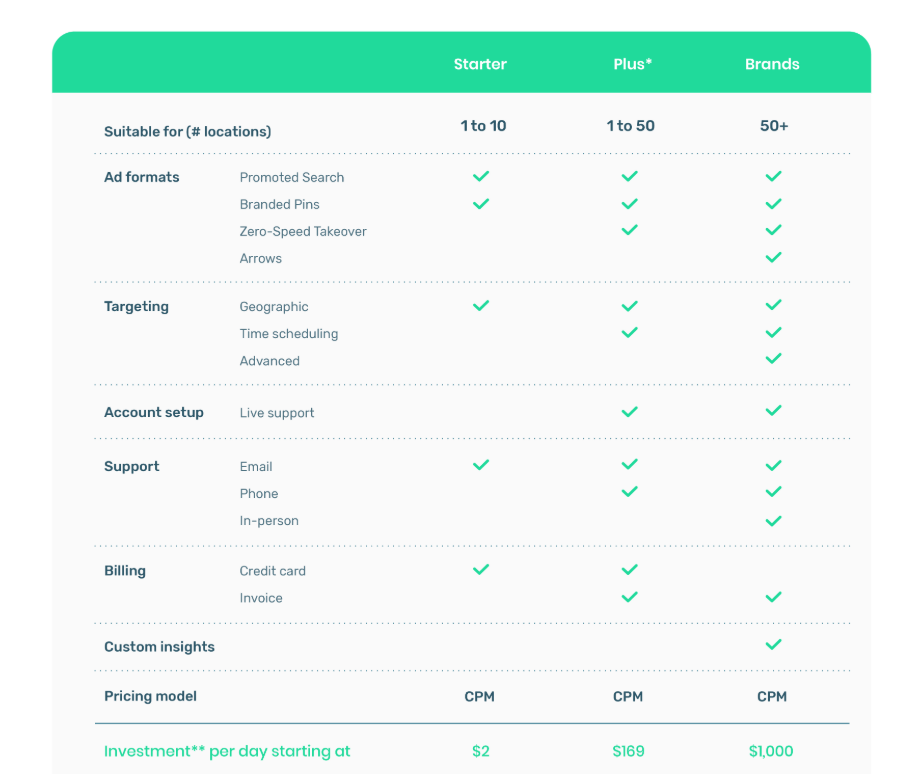Click the $1,000 Brands investment price
The height and width of the screenshot is (774, 901).
771,751
